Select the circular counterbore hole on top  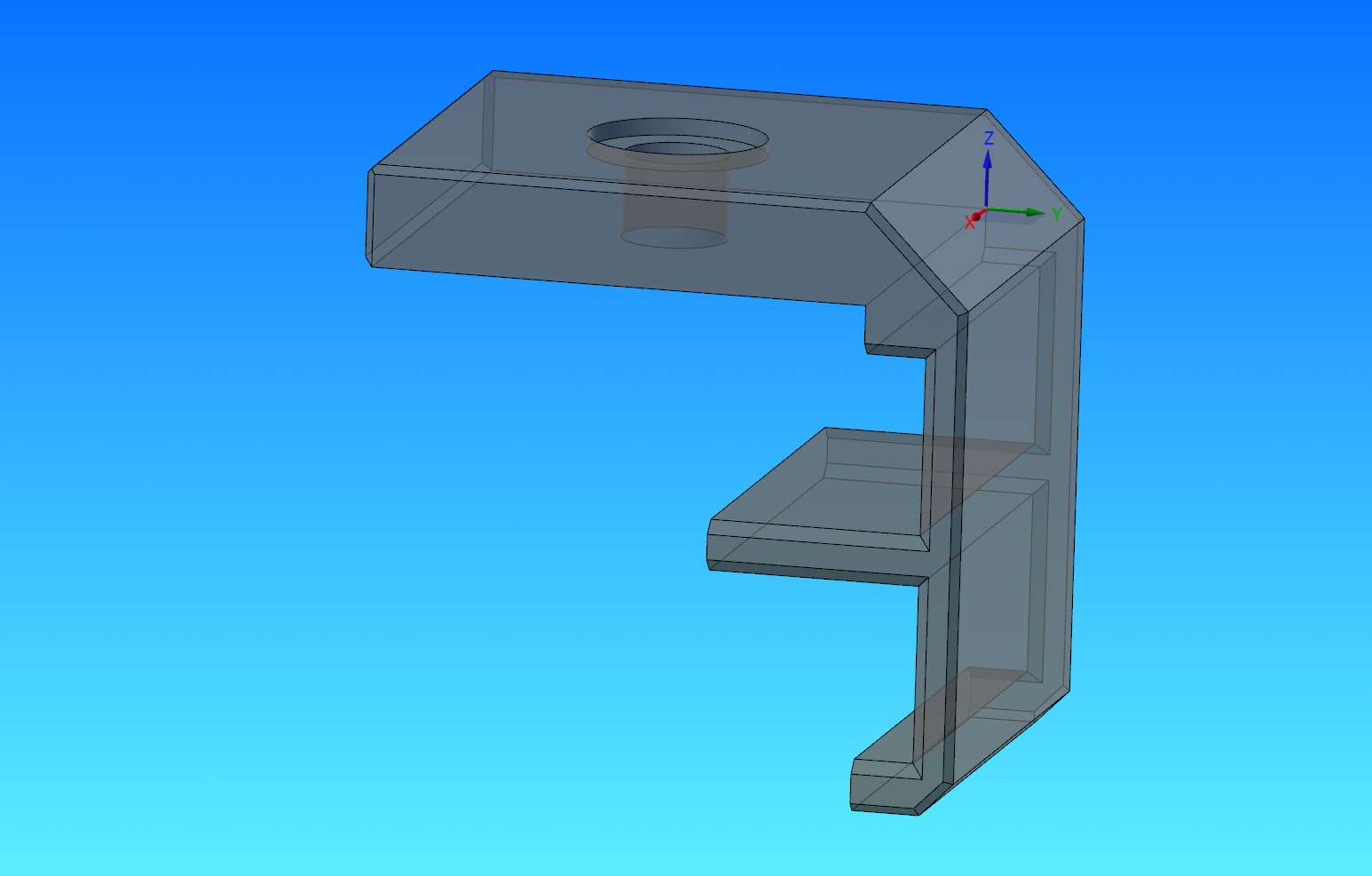[x=677, y=143]
